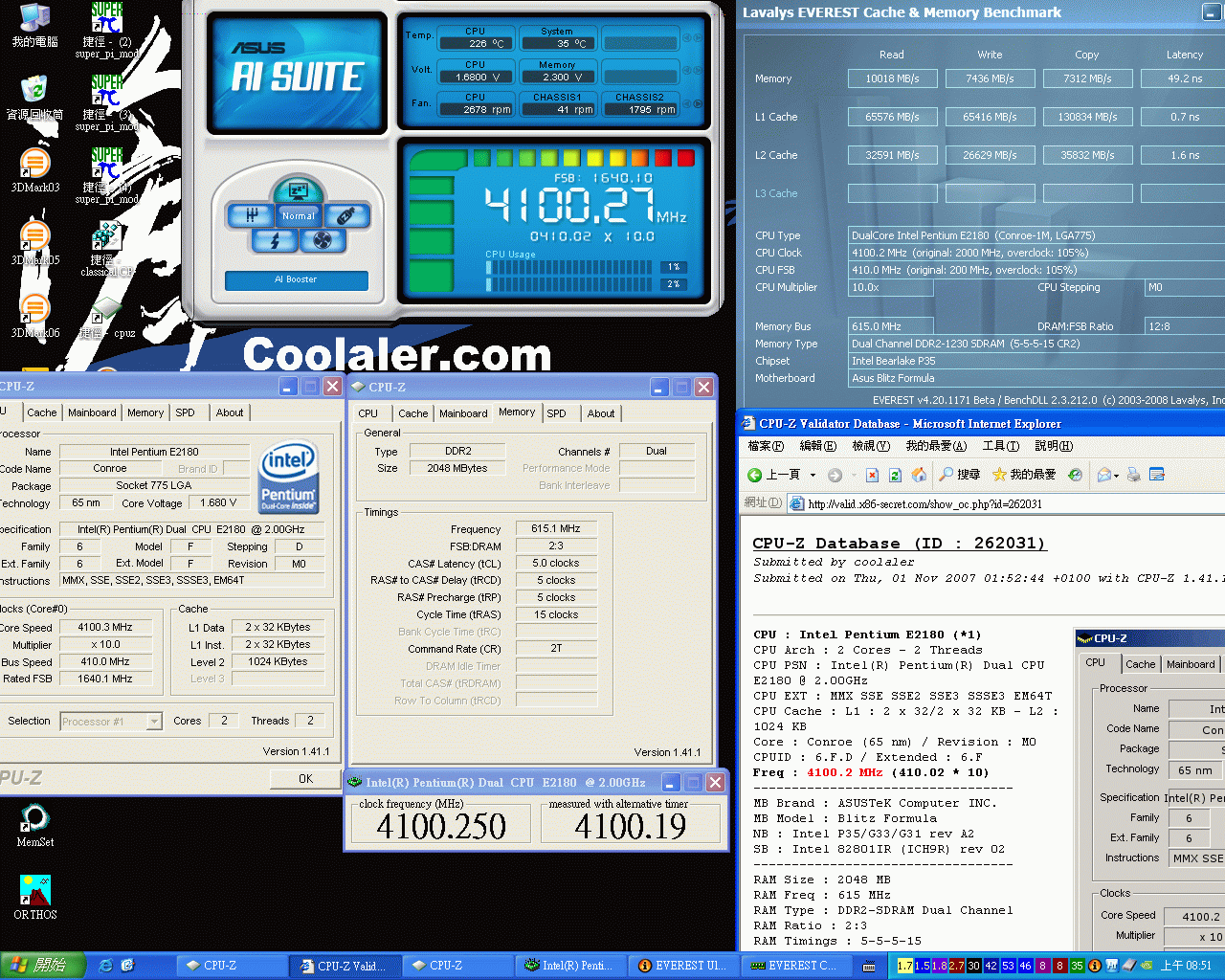Screen dimensions: 1225x980
Task: Click the tray clock showing 上午 08:51
Action: 1186,966
